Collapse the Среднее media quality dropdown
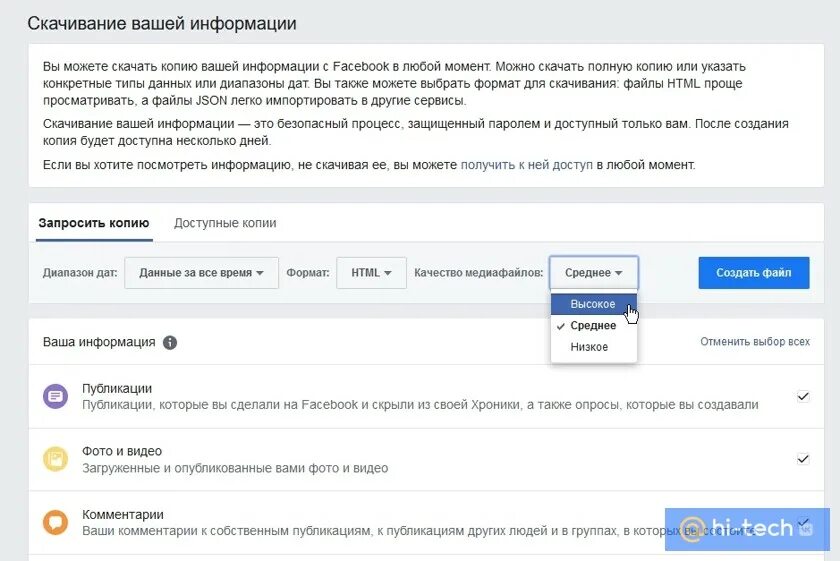840x561 pixels. (x=594, y=273)
